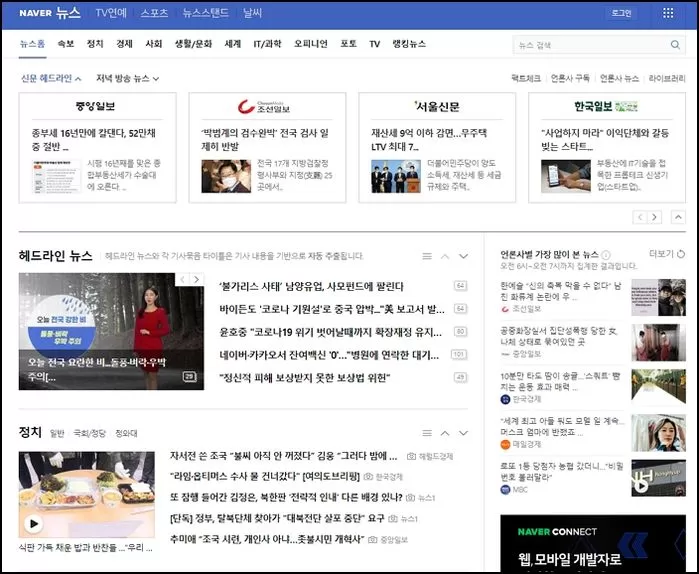The width and height of the screenshot is (699, 574).
Task: Go to TV연예 in top bar
Action: coord(111,13)
